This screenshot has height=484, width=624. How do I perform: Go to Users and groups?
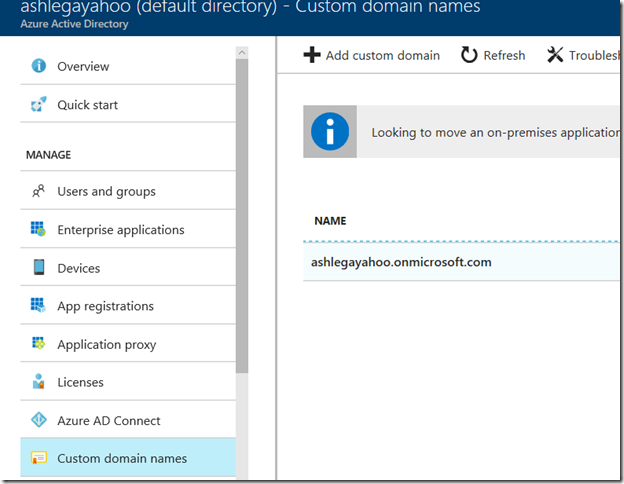(x=128, y=191)
